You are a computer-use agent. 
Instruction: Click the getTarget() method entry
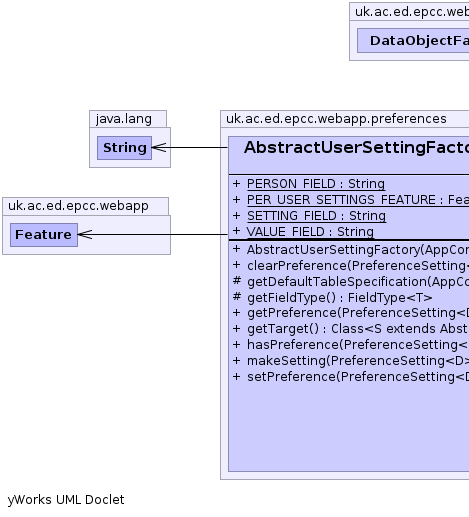(358, 329)
